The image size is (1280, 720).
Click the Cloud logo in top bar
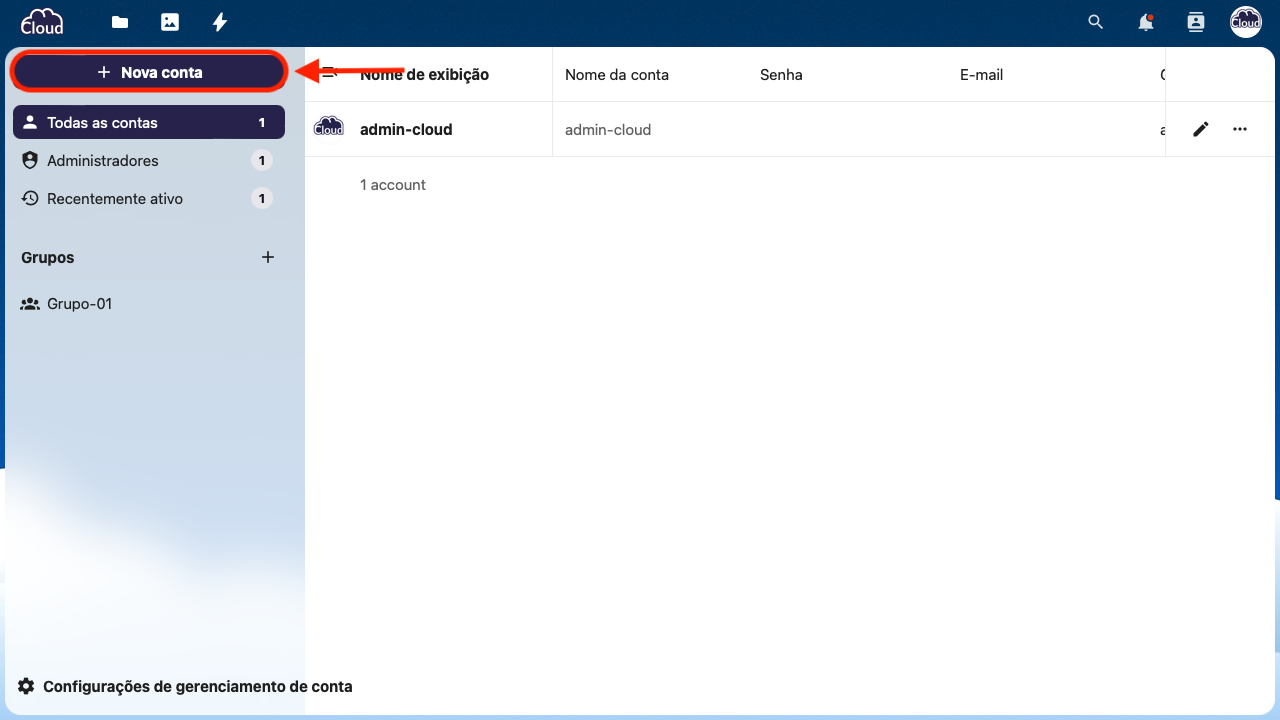[x=42, y=22]
